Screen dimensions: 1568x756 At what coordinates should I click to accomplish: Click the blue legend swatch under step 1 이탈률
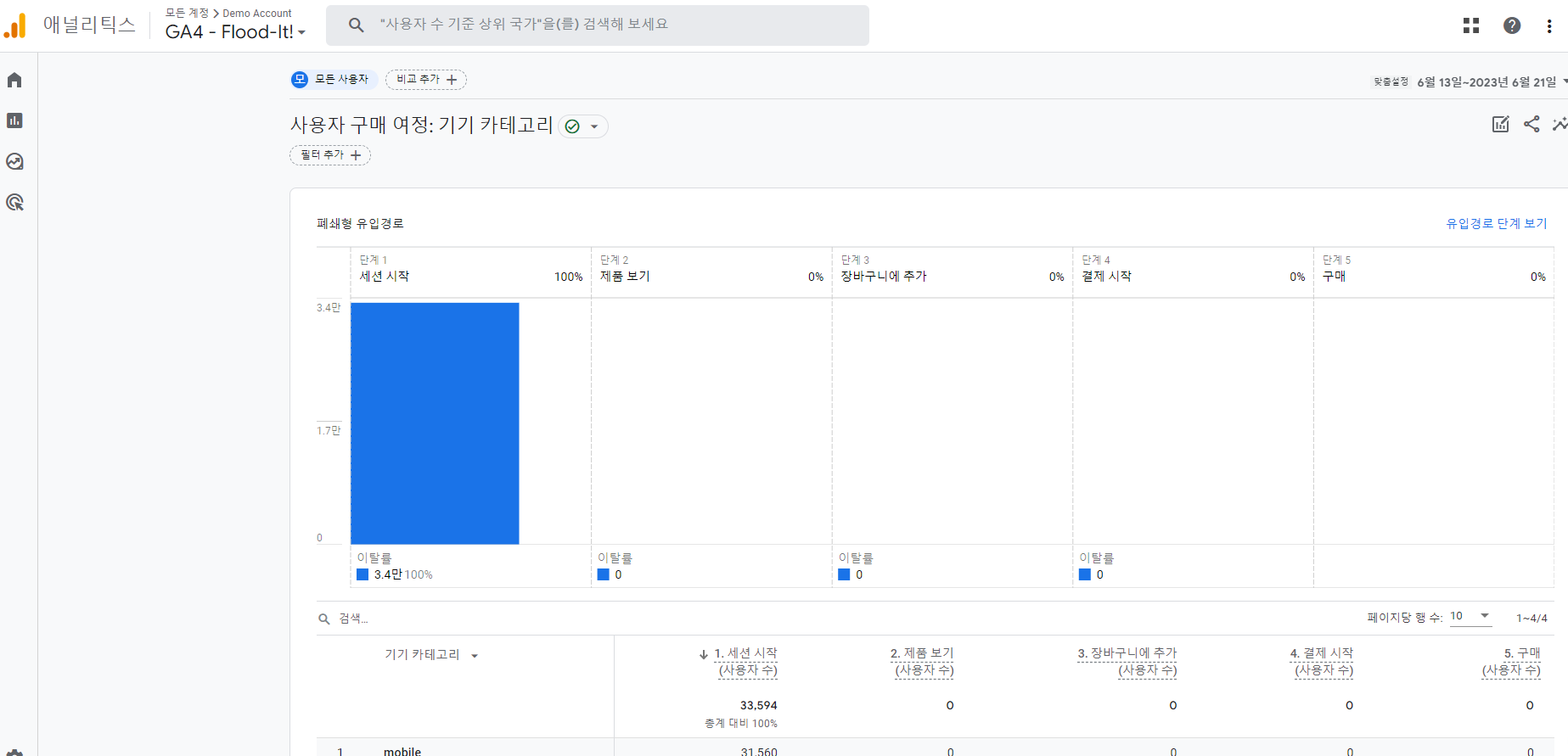click(362, 574)
